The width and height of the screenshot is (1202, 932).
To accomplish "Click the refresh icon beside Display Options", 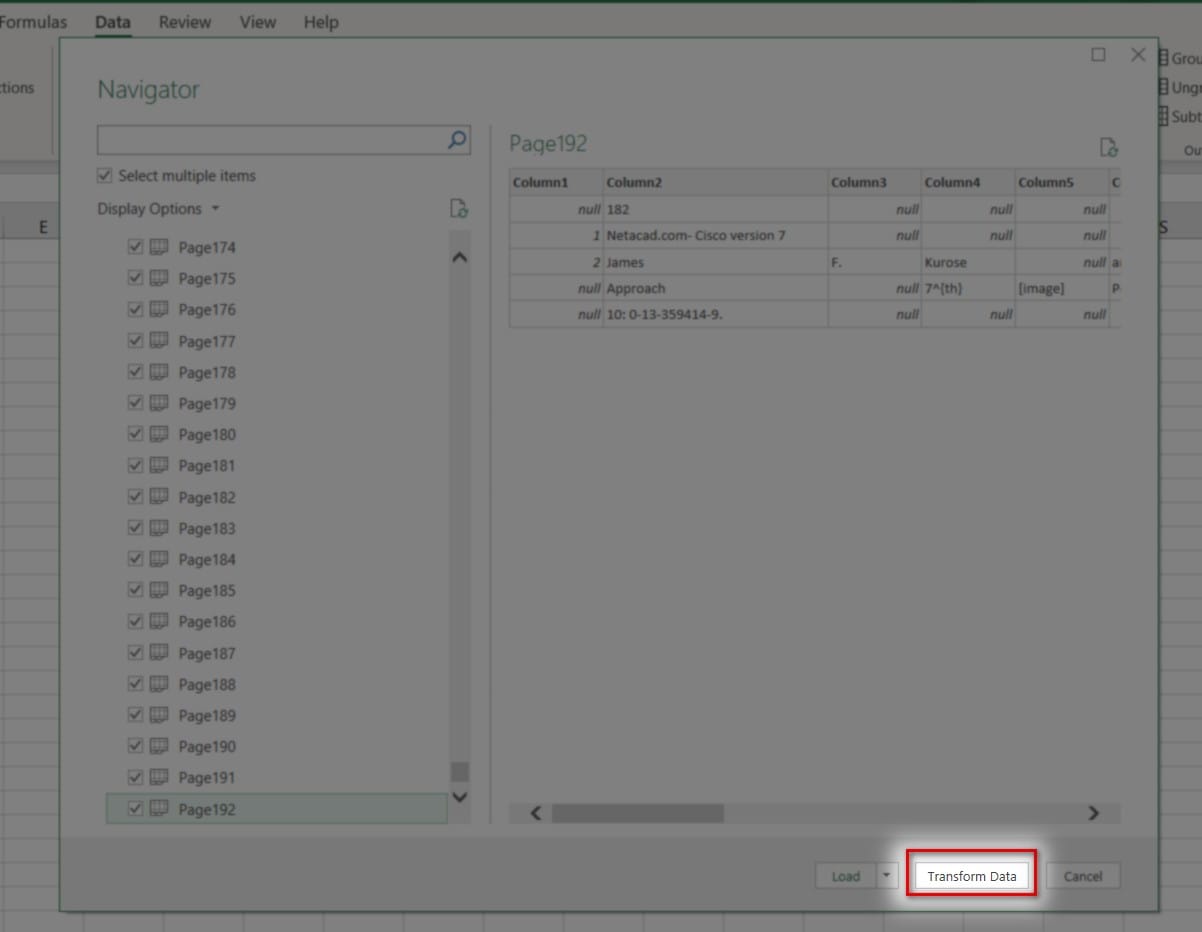I will tap(459, 209).
